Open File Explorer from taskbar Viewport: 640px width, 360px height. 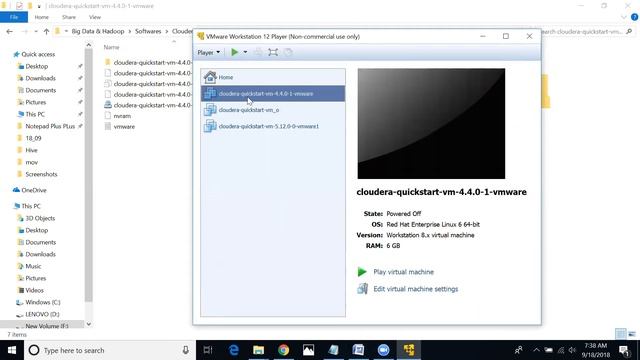[x=258, y=350]
